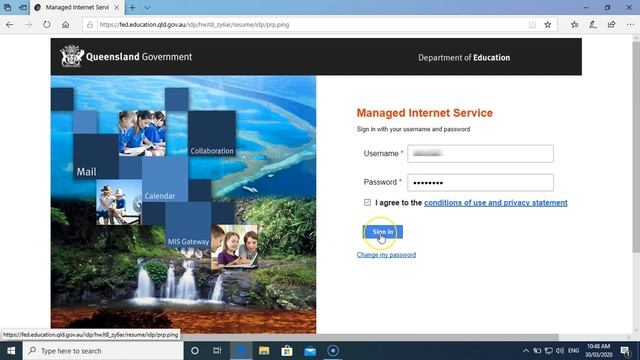
Task: Click the volume speaker tray icon
Action: (x=560, y=351)
